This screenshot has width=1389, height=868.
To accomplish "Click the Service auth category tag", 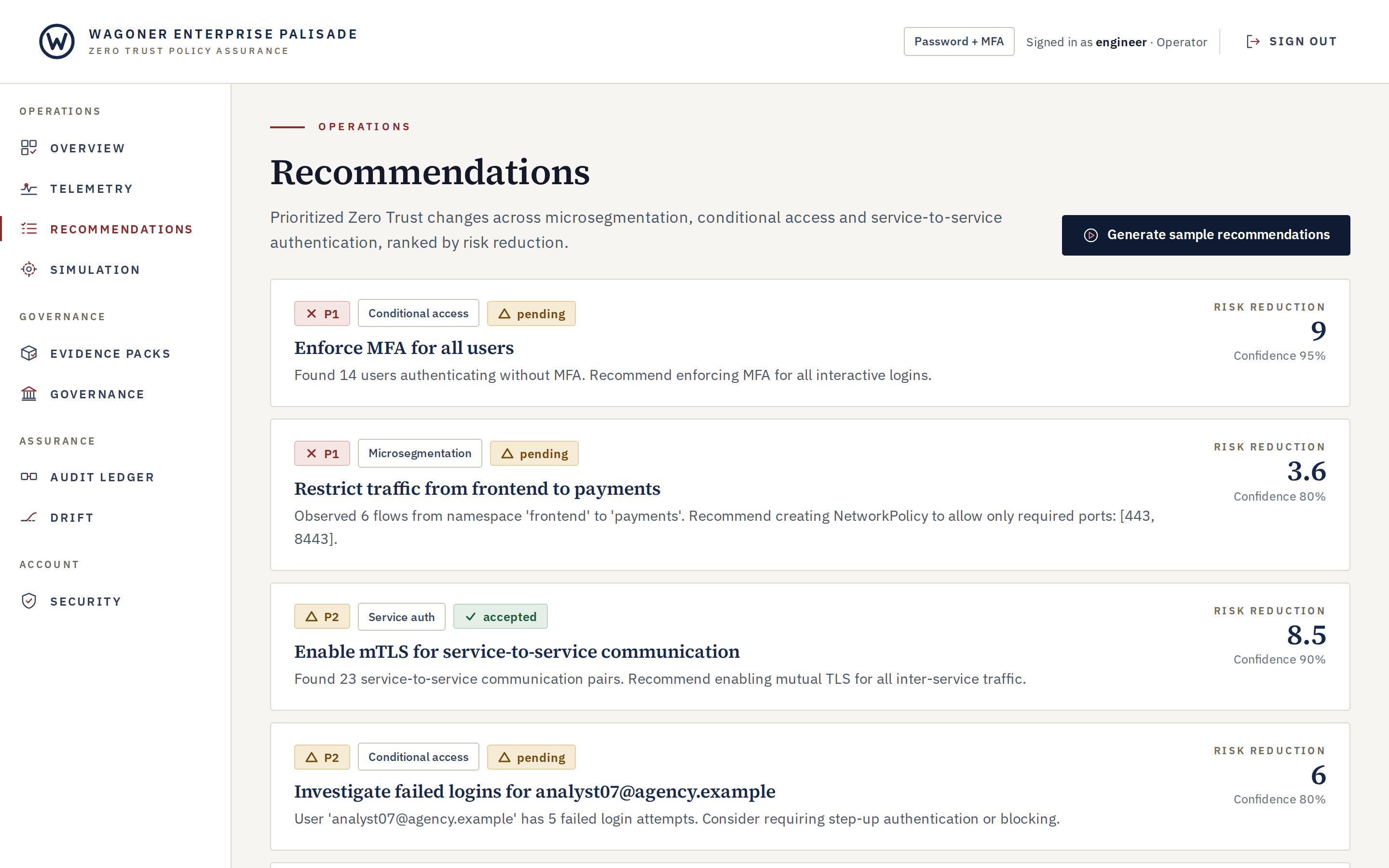I will [x=401, y=617].
